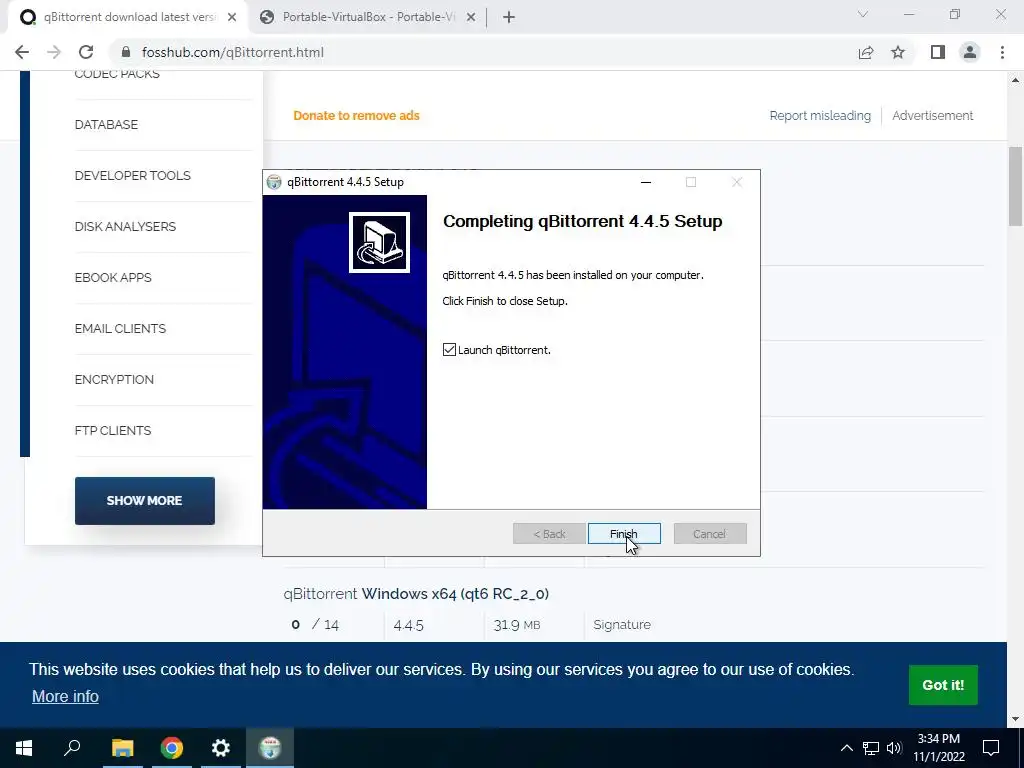Click the scrollbar down arrow
The height and width of the screenshot is (768, 1024).
pyautogui.click(x=1015, y=719)
